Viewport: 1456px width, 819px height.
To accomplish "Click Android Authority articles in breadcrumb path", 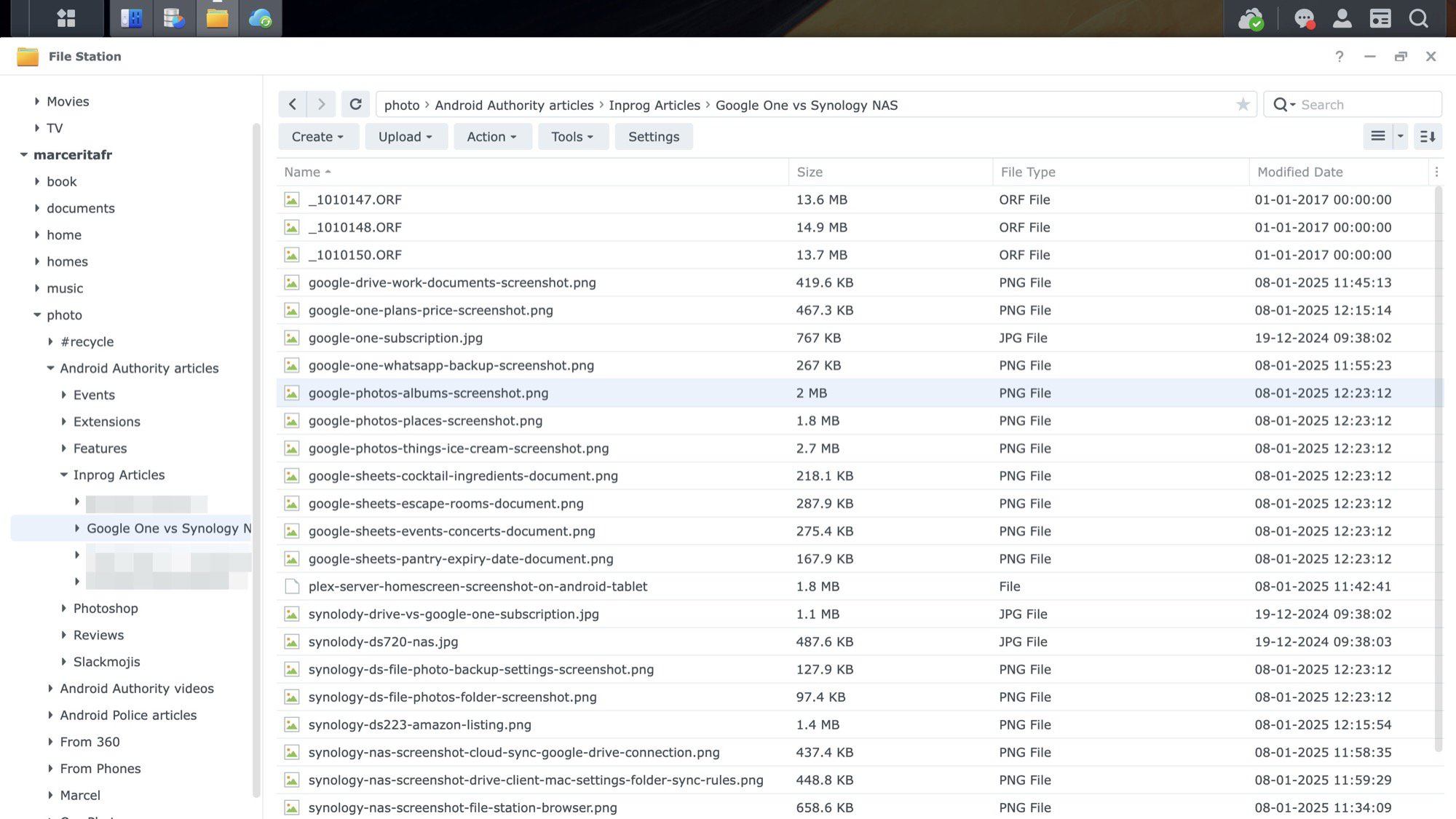I will click(514, 105).
